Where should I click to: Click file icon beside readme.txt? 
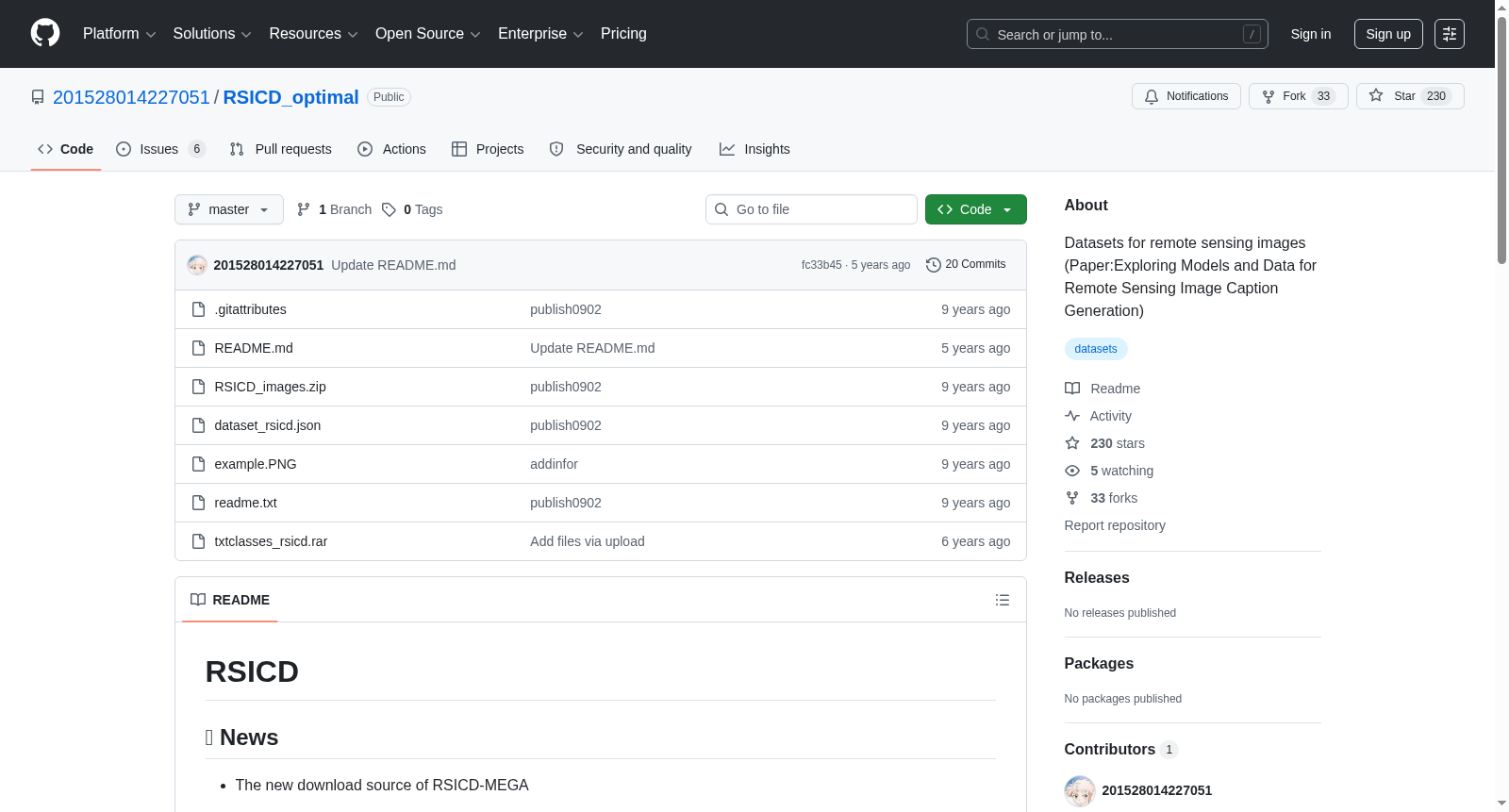[198, 503]
